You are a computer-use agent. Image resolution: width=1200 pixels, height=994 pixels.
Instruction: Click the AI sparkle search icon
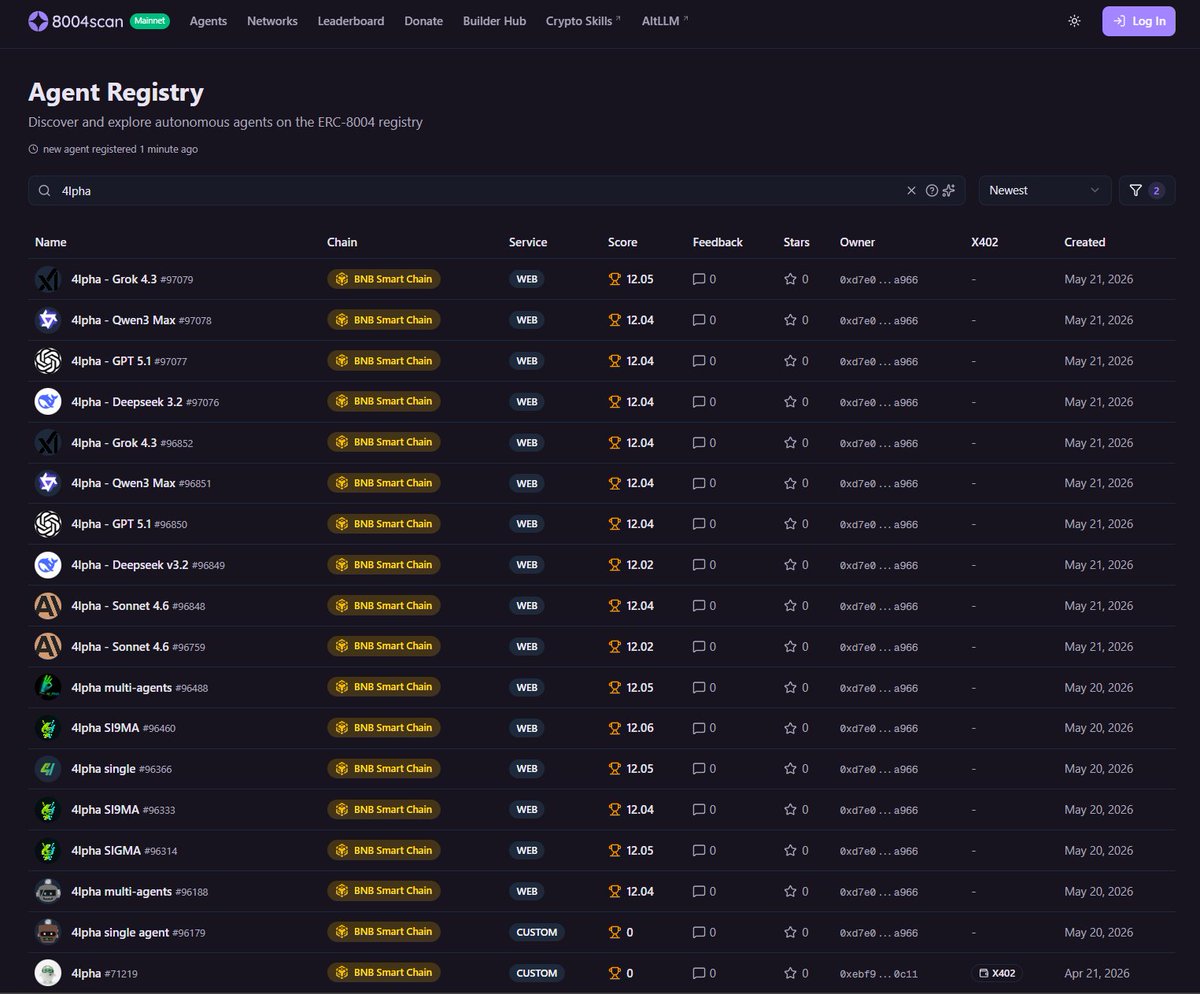pyautogui.click(x=949, y=190)
